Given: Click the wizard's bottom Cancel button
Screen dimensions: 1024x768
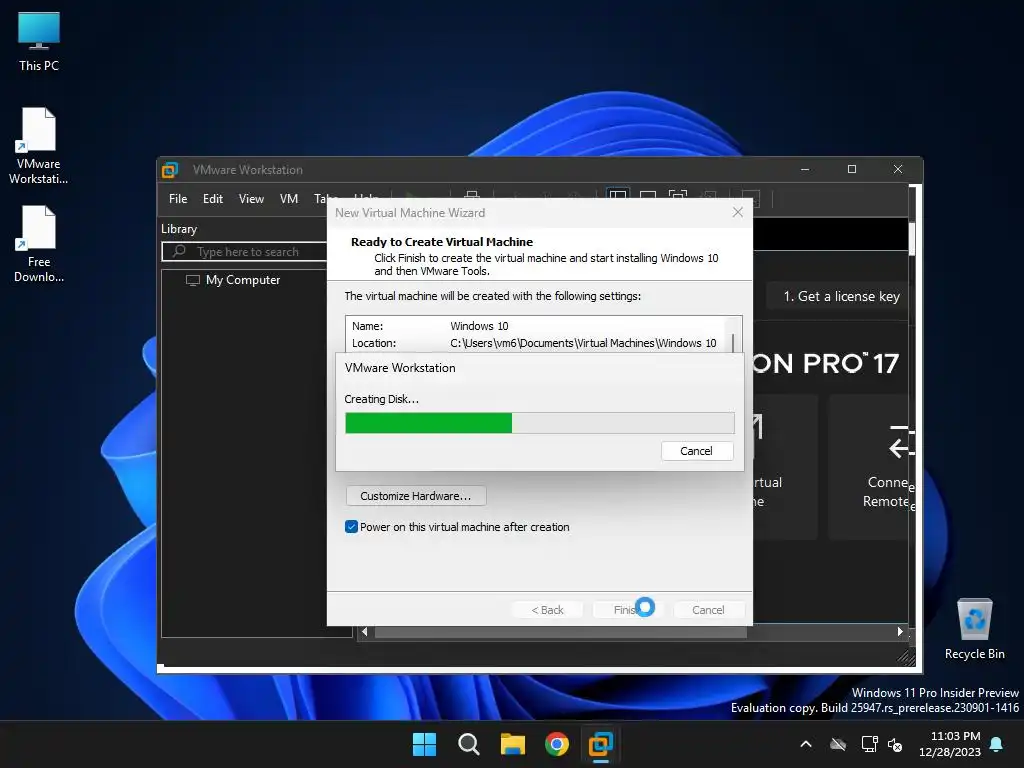Looking at the screenshot, I should [708, 610].
